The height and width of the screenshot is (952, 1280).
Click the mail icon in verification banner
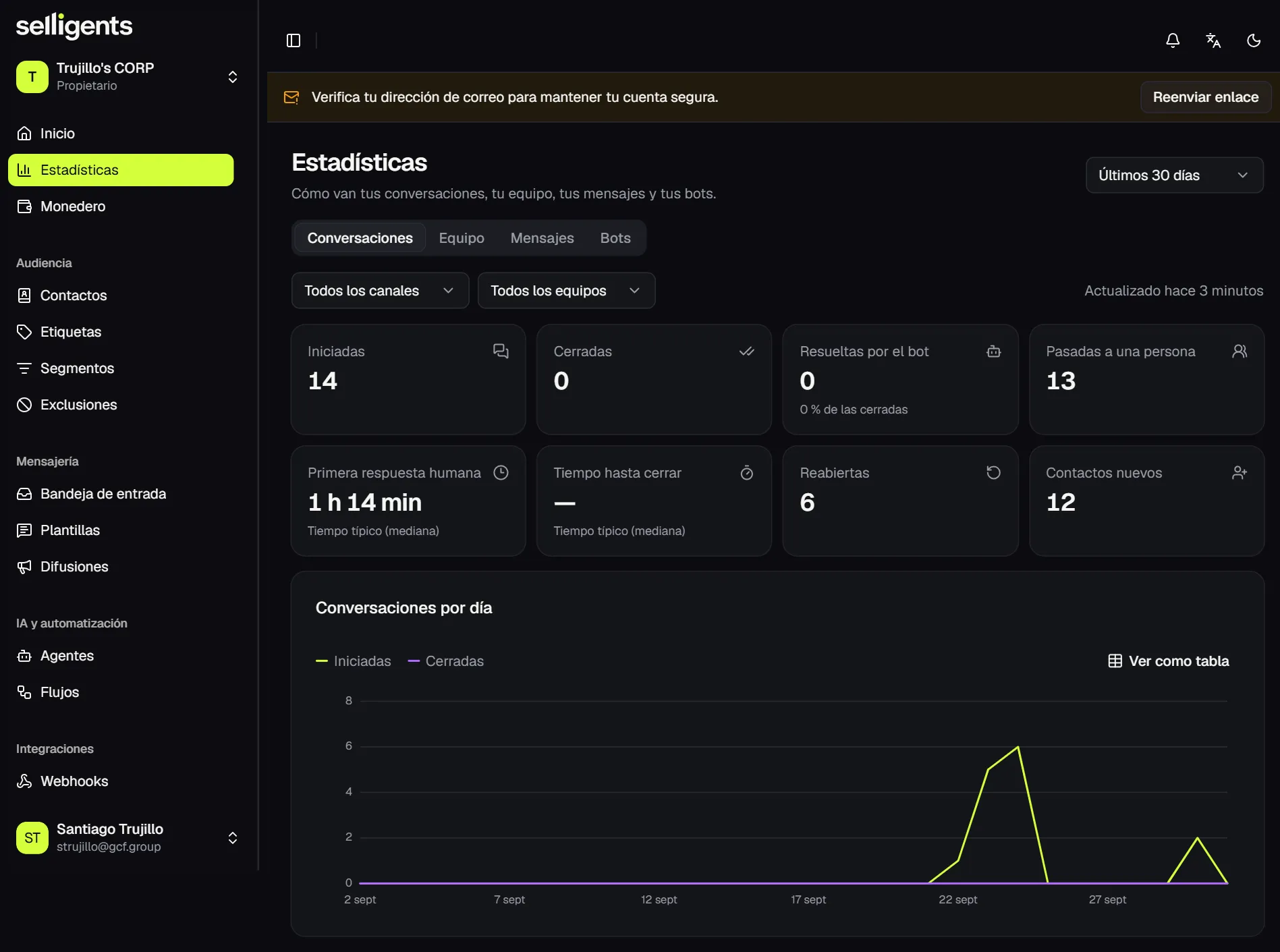pos(291,97)
